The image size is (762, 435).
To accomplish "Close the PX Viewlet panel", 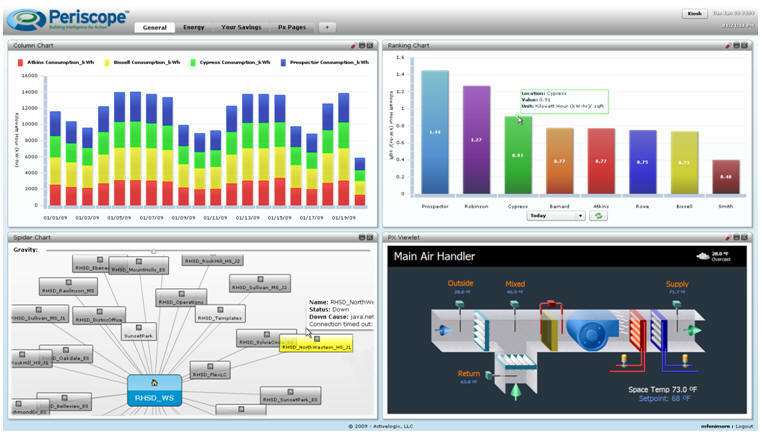I will pyautogui.click(x=745, y=238).
